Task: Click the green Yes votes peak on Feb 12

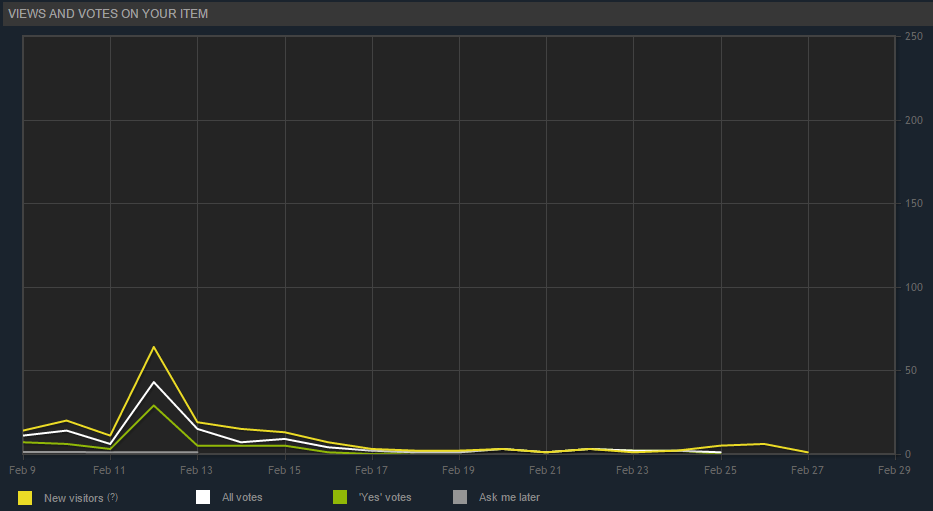Action: (154, 405)
